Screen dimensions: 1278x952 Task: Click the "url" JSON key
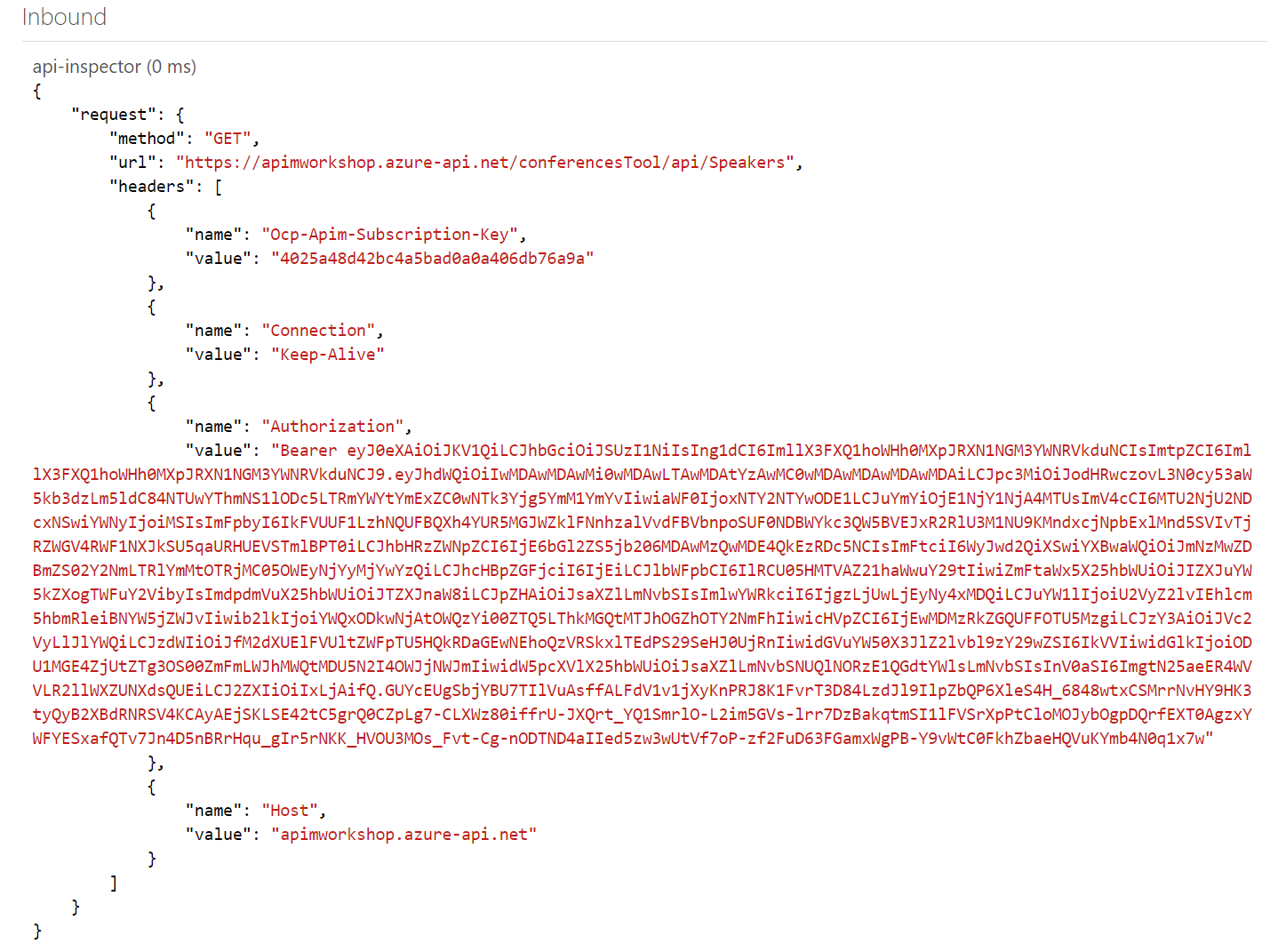coord(137,163)
